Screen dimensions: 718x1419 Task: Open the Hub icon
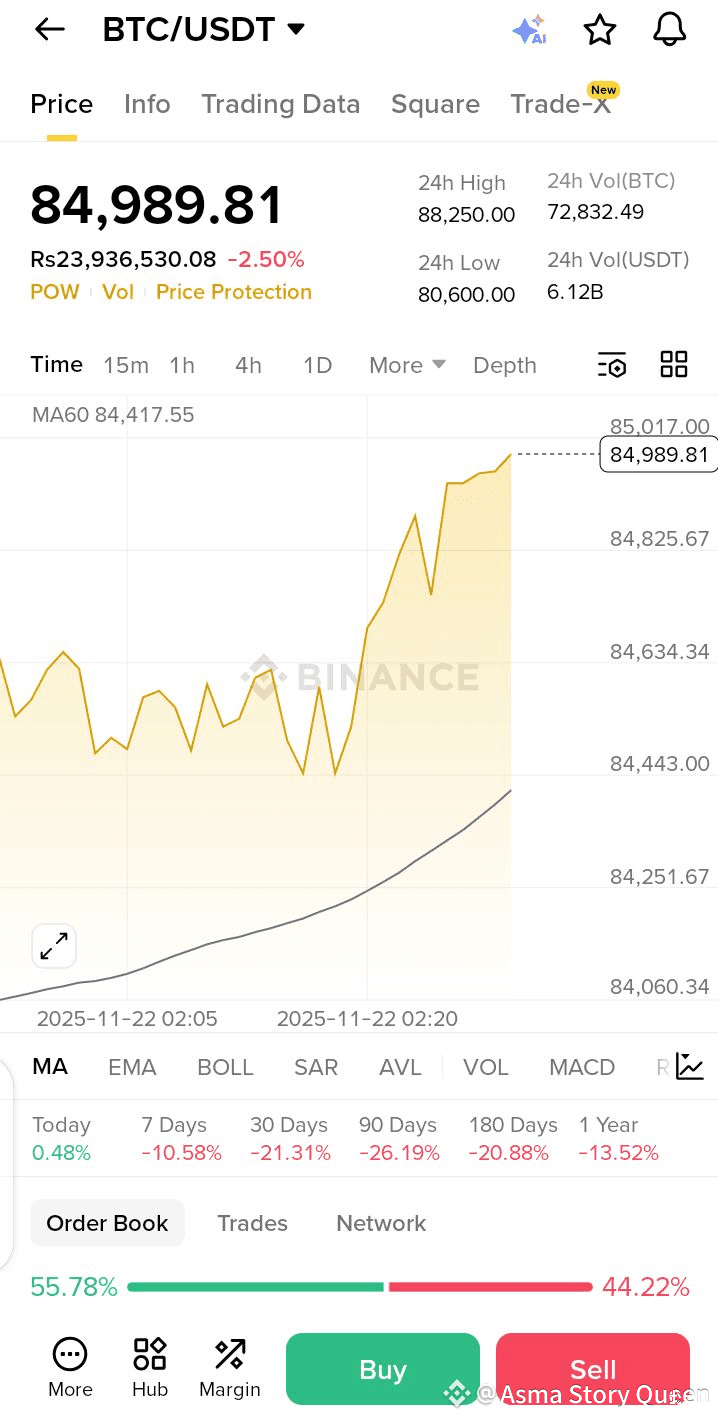click(x=150, y=1367)
